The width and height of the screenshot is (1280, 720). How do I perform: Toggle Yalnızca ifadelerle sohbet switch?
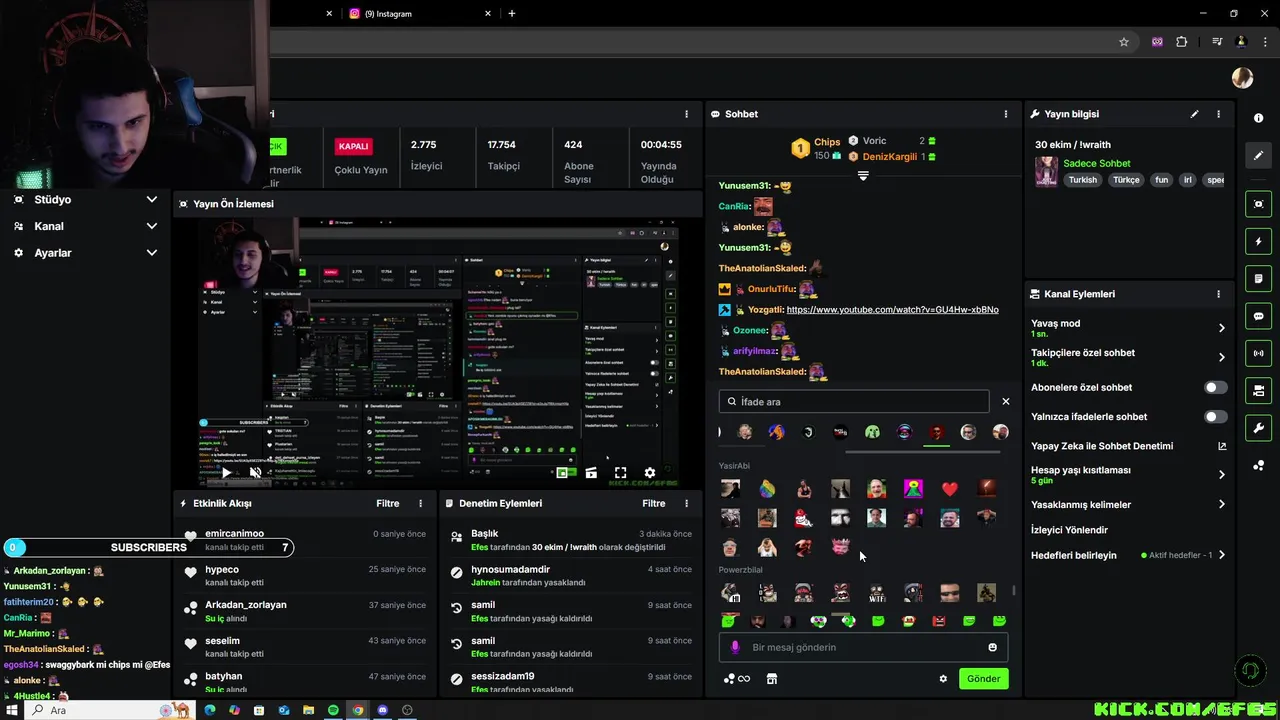pos(1215,416)
